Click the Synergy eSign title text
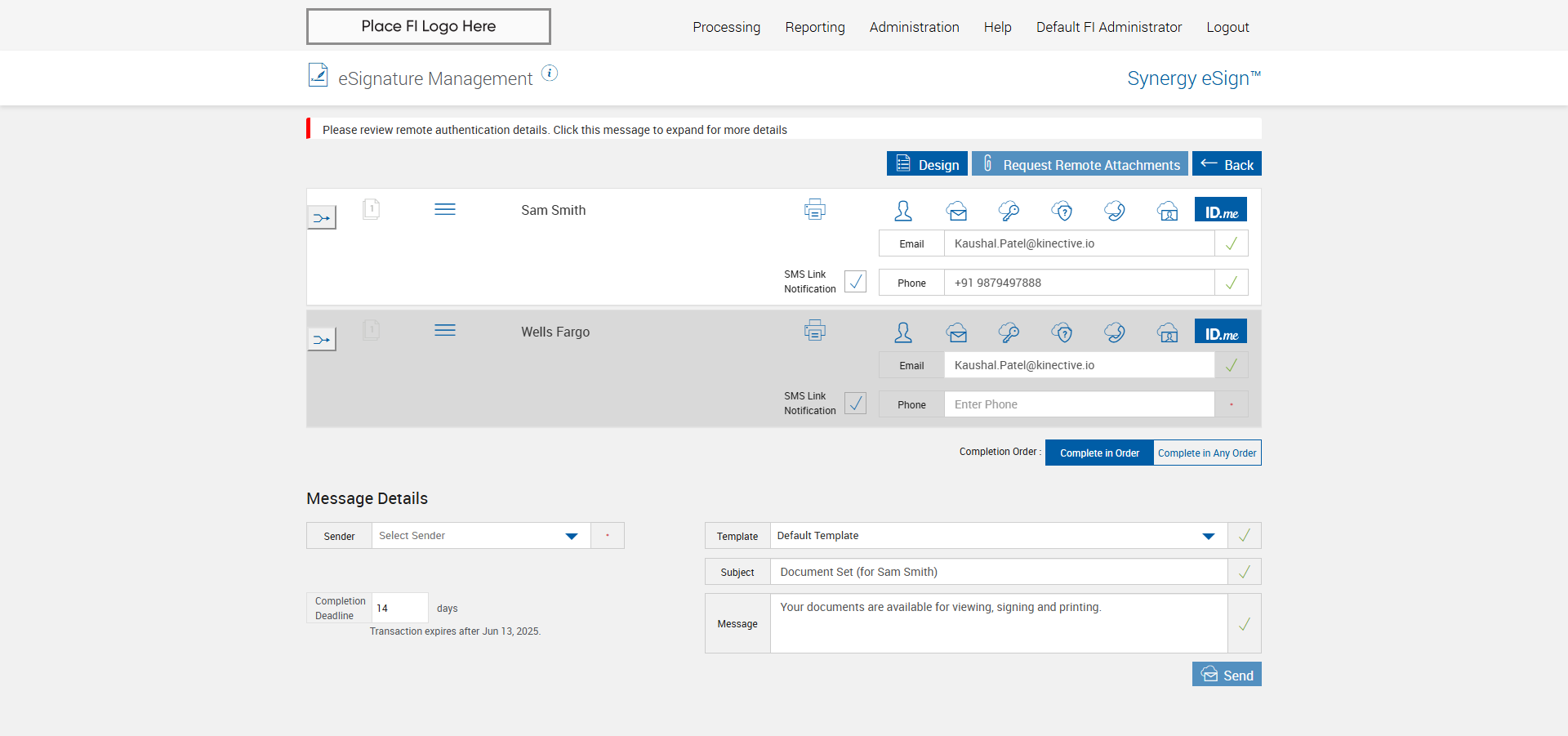Screen dimensions: 1568x736 click(1194, 78)
